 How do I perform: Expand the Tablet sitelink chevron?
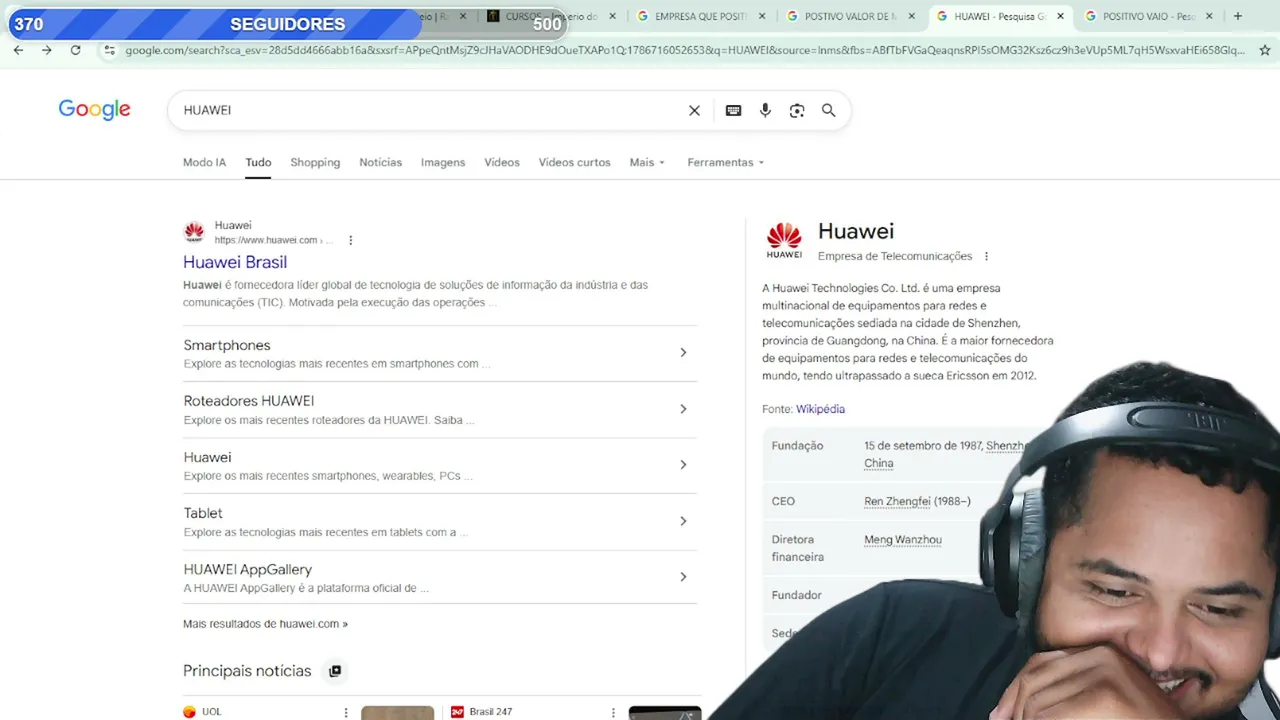683,521
